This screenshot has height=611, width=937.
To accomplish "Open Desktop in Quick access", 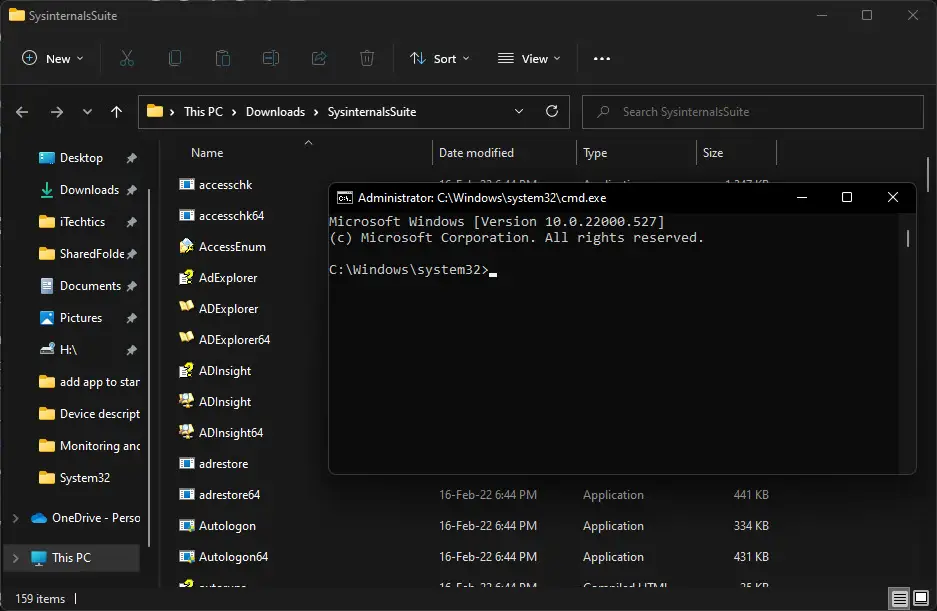I will pyautogui.click(x=81, y=158).
